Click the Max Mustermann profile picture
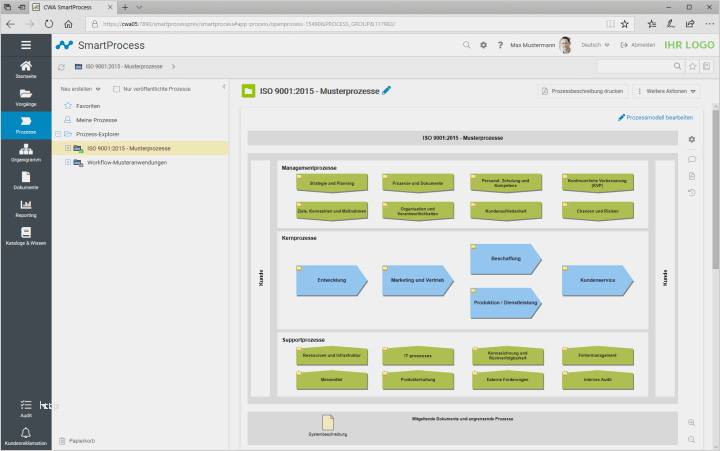 [x=566, y=45]
